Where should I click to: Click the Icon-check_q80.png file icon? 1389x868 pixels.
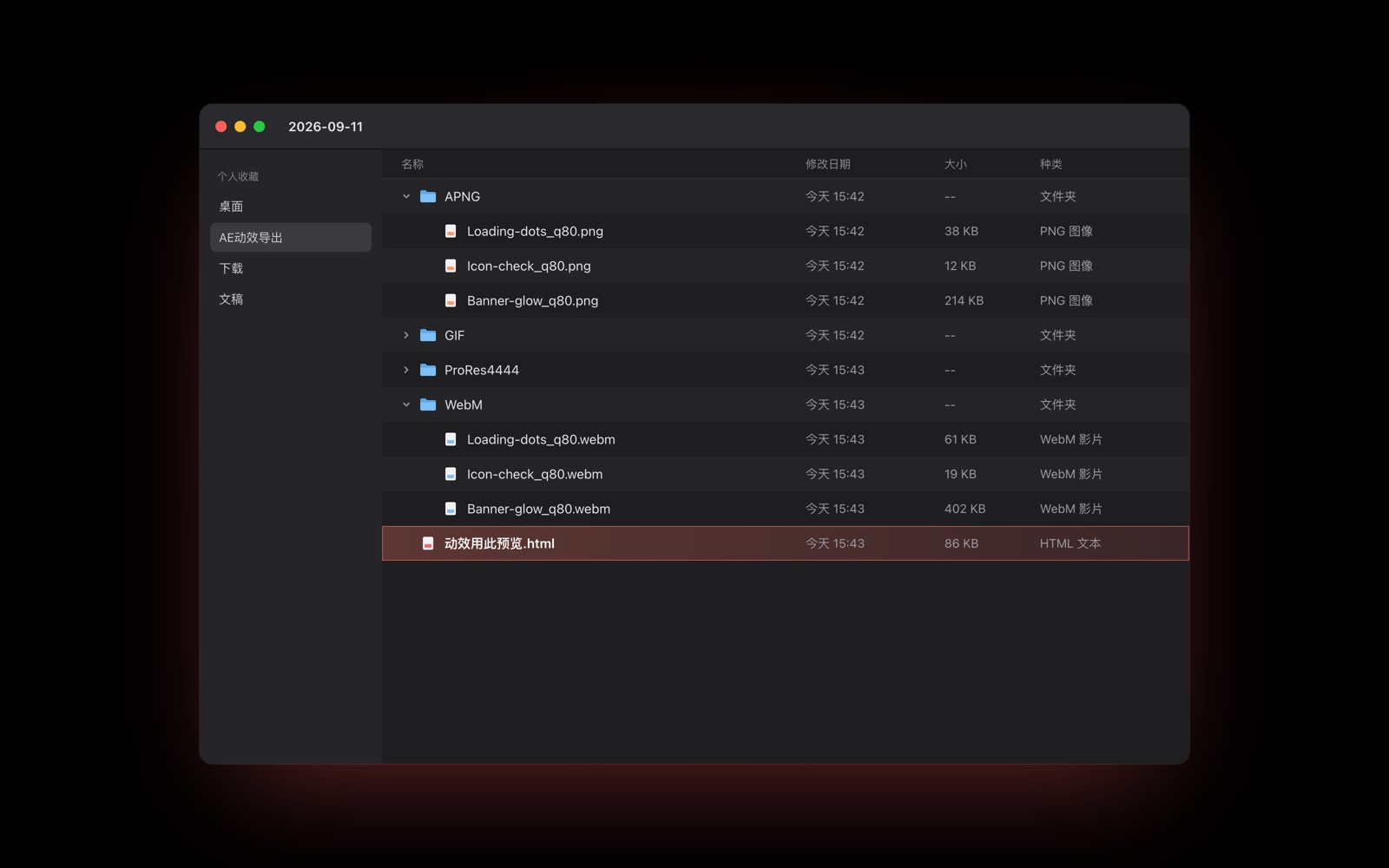[451, 266]
